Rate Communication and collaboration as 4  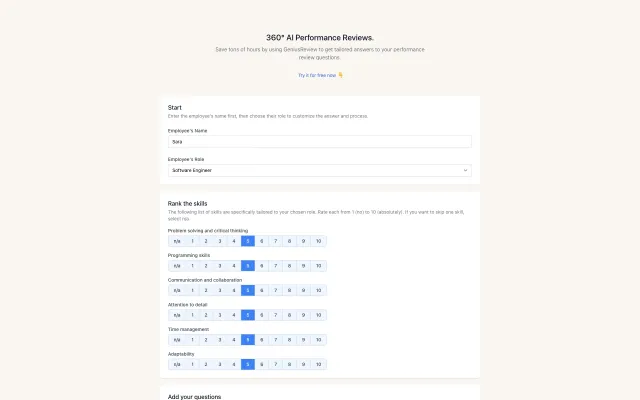234,290
